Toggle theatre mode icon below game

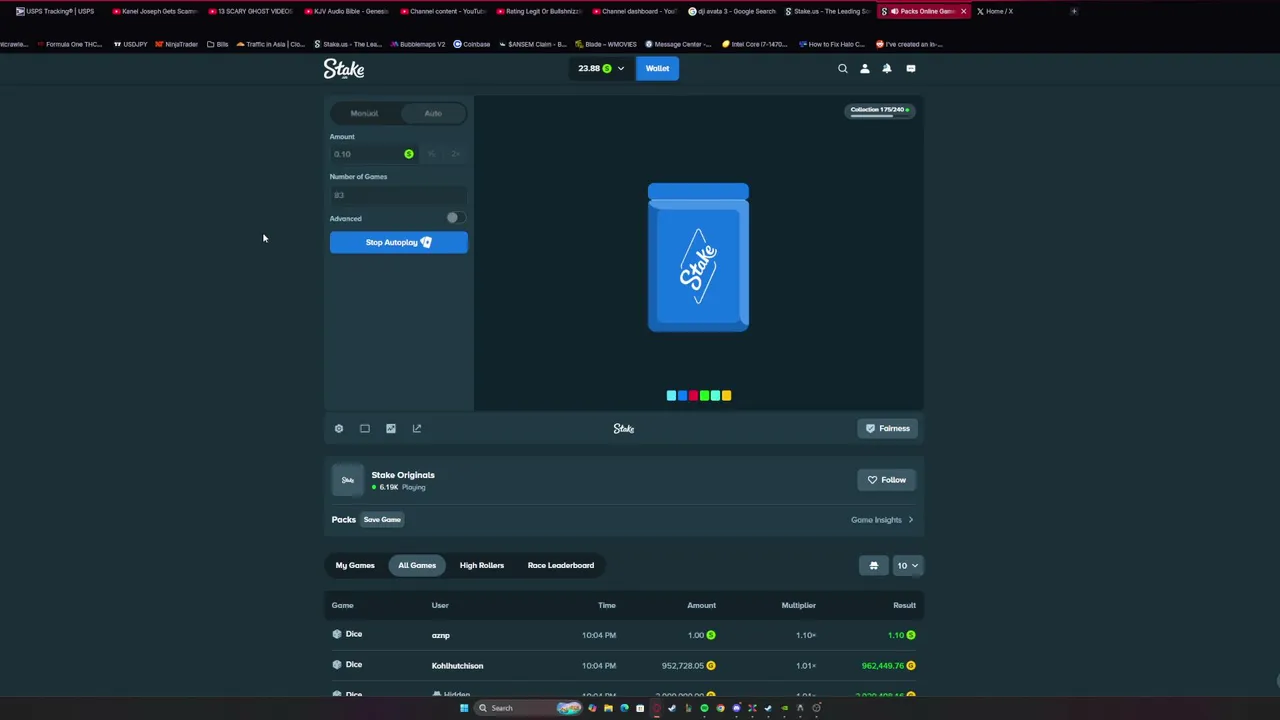tap(365, 429)
